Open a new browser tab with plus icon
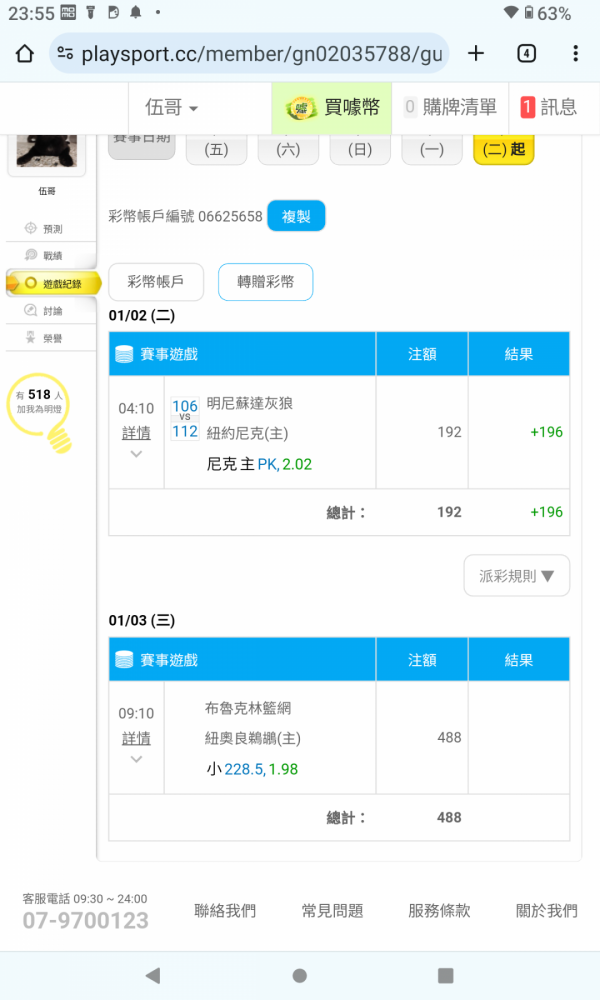This screenshot has height=1000, width=600. pyautogui.click(x=476, y=54)
